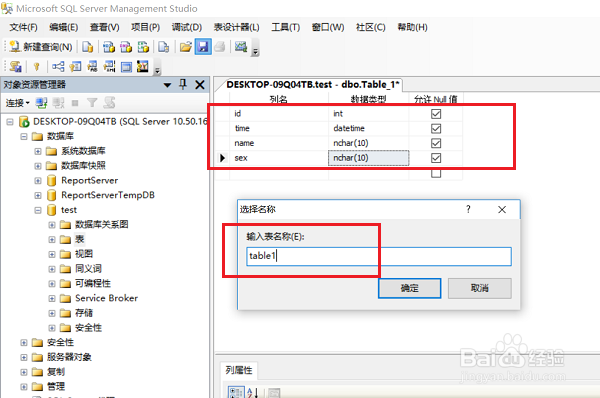Collapse the test database node

point(38,210)
